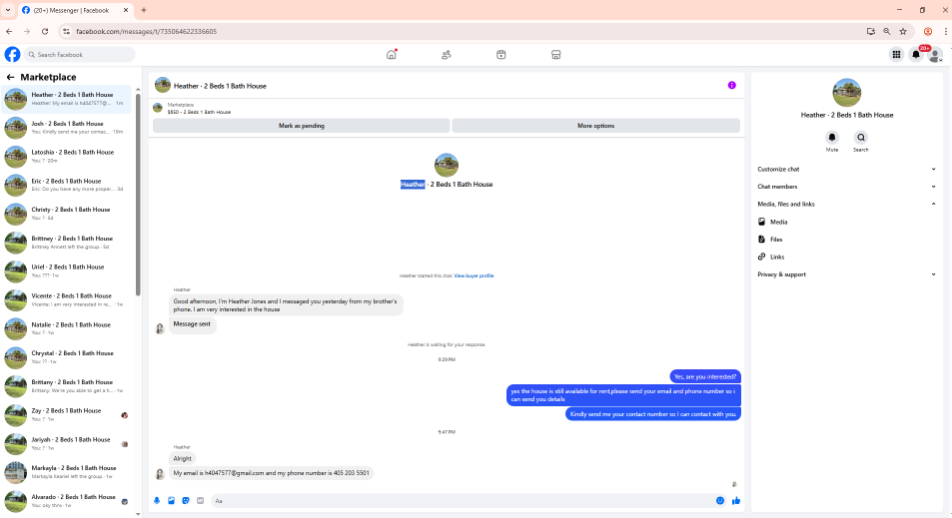Open the Jariyah conversation
952x518 pixels.
66,443
